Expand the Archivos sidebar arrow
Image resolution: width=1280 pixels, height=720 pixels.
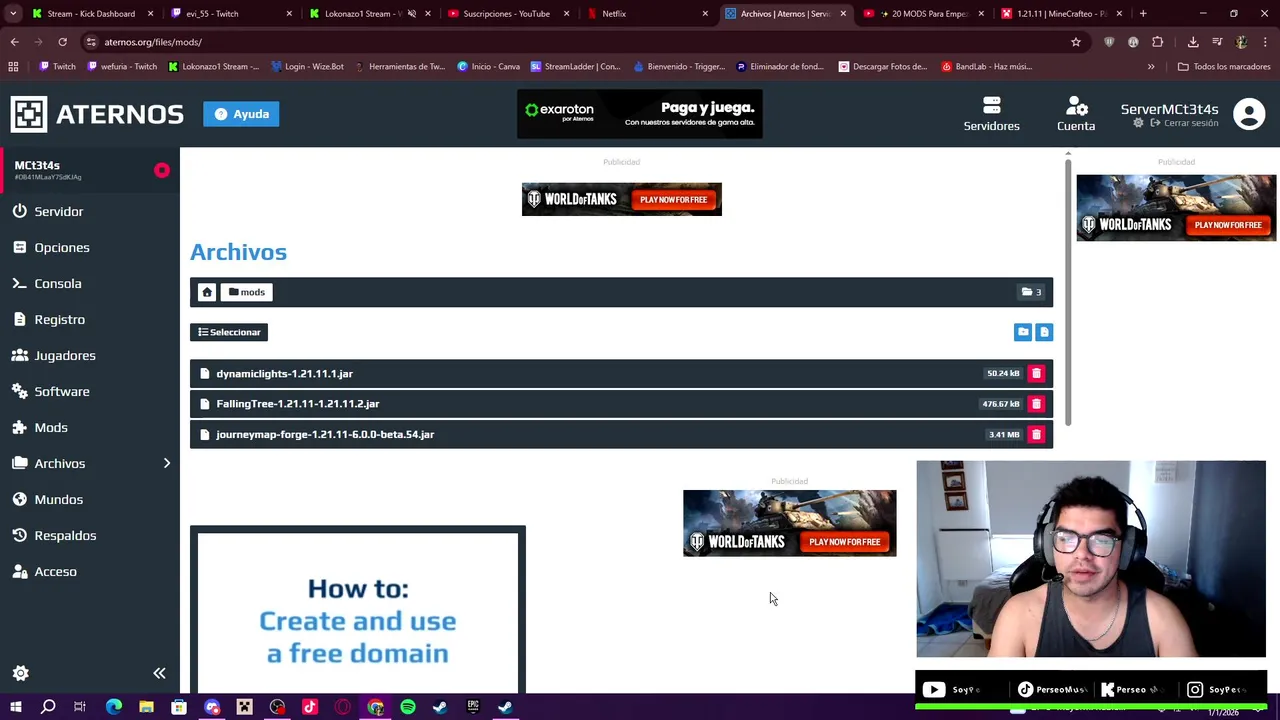pyautogui.click(x=167, y=463)
